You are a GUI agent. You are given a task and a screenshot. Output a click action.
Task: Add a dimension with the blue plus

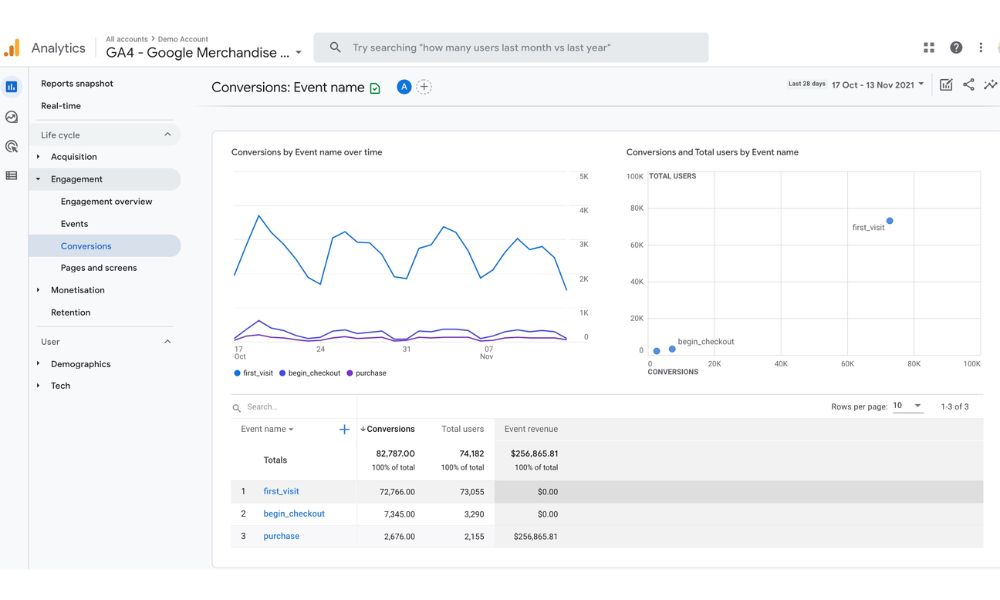344,429
